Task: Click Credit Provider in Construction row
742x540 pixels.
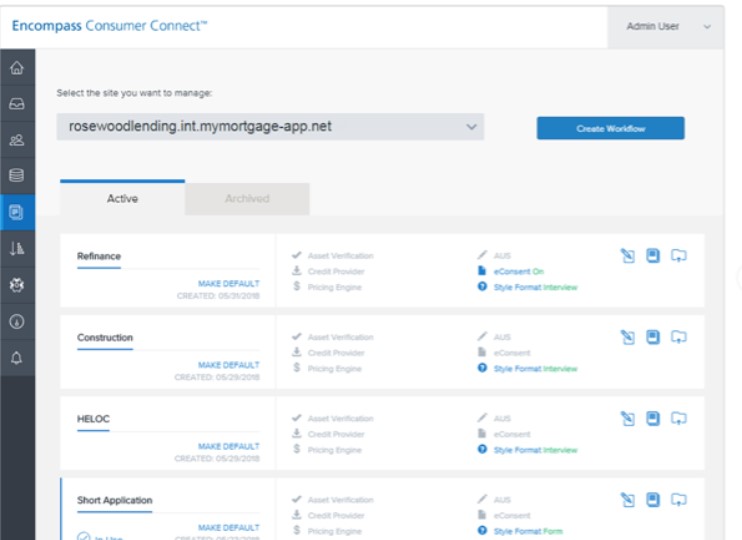Action: 336,353
